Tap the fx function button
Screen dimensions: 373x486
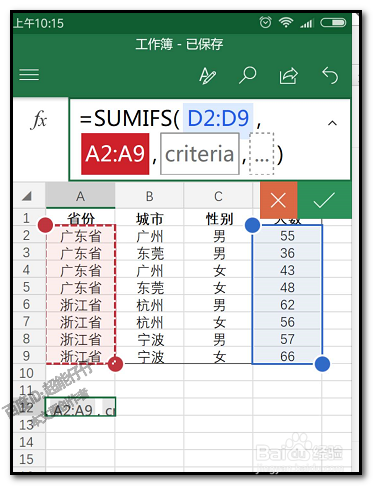click(39, 120)
